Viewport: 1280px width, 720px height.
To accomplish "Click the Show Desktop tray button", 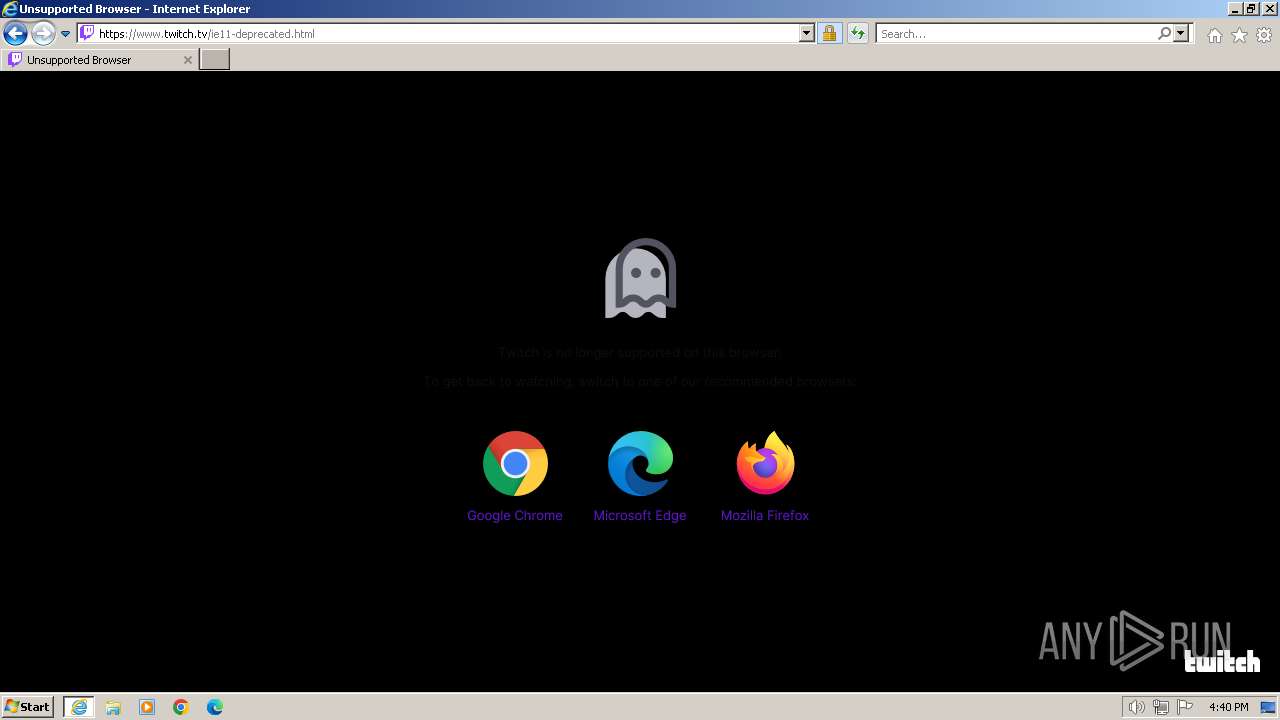I will click(1268, 707).
